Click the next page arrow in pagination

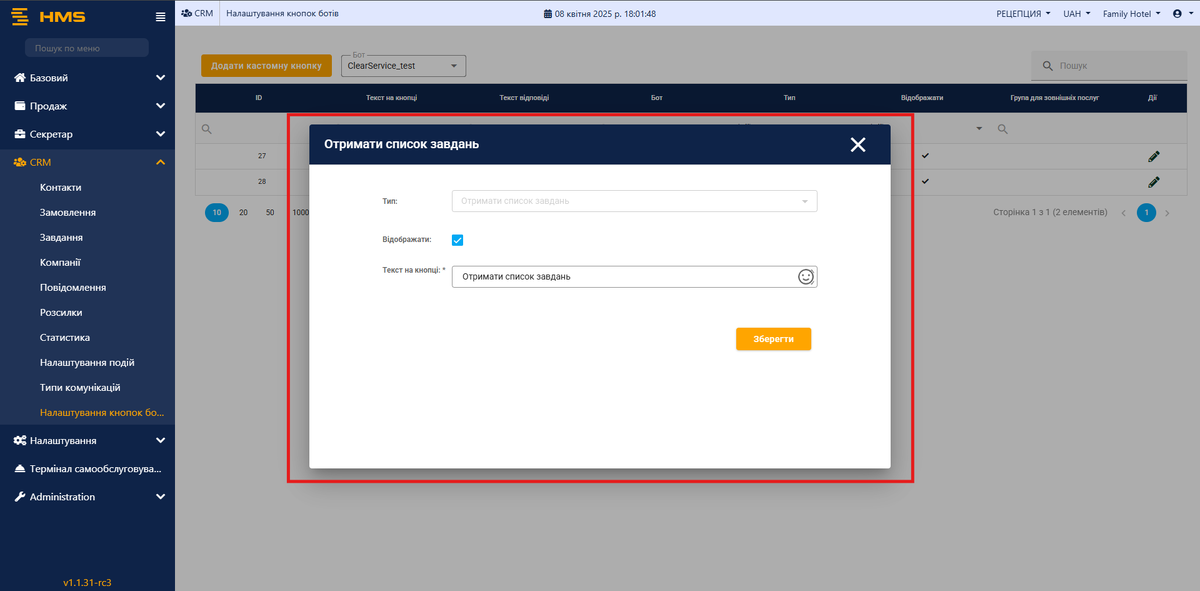1167,213
